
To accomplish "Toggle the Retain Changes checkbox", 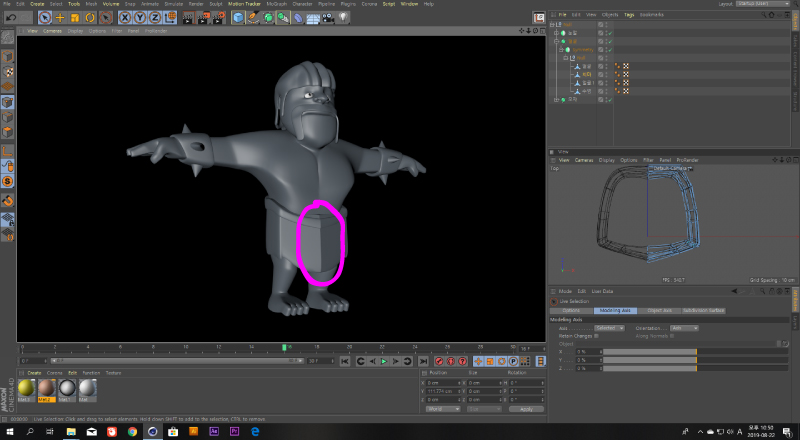I will pos(596,336).
